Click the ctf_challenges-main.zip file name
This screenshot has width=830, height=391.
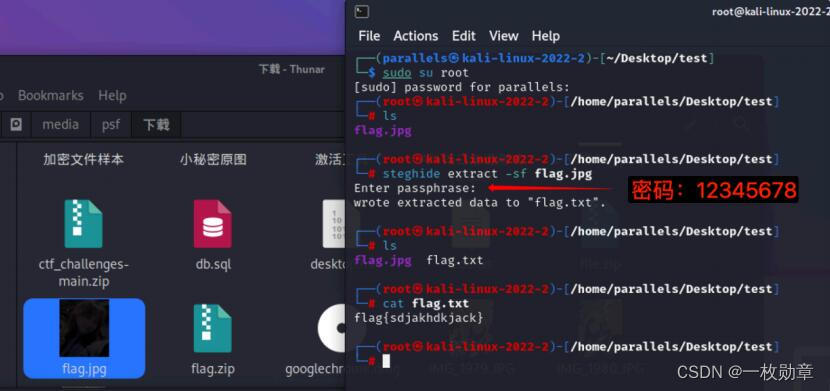(84, 272)
